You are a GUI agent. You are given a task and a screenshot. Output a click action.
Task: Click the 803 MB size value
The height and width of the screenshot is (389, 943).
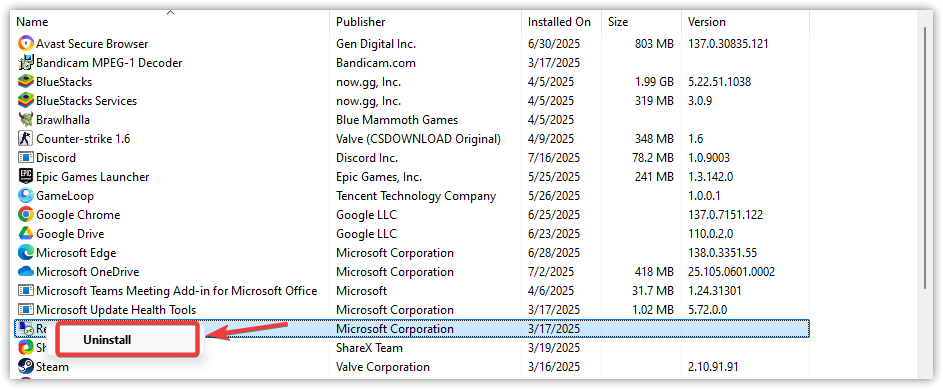(x=654, y=43)
